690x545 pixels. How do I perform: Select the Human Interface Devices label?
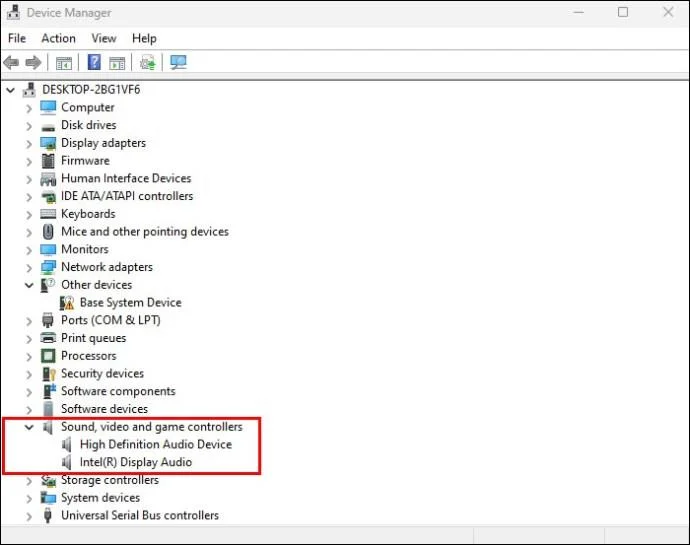126,178
